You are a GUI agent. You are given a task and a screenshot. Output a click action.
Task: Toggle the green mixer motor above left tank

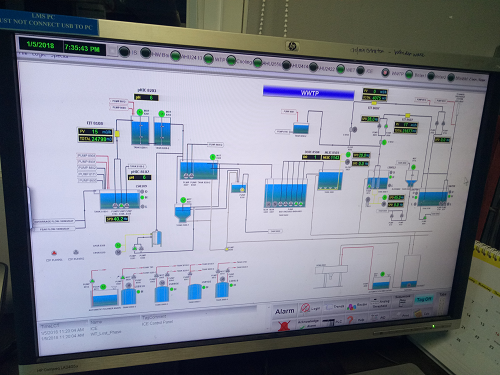coord(140,113)
